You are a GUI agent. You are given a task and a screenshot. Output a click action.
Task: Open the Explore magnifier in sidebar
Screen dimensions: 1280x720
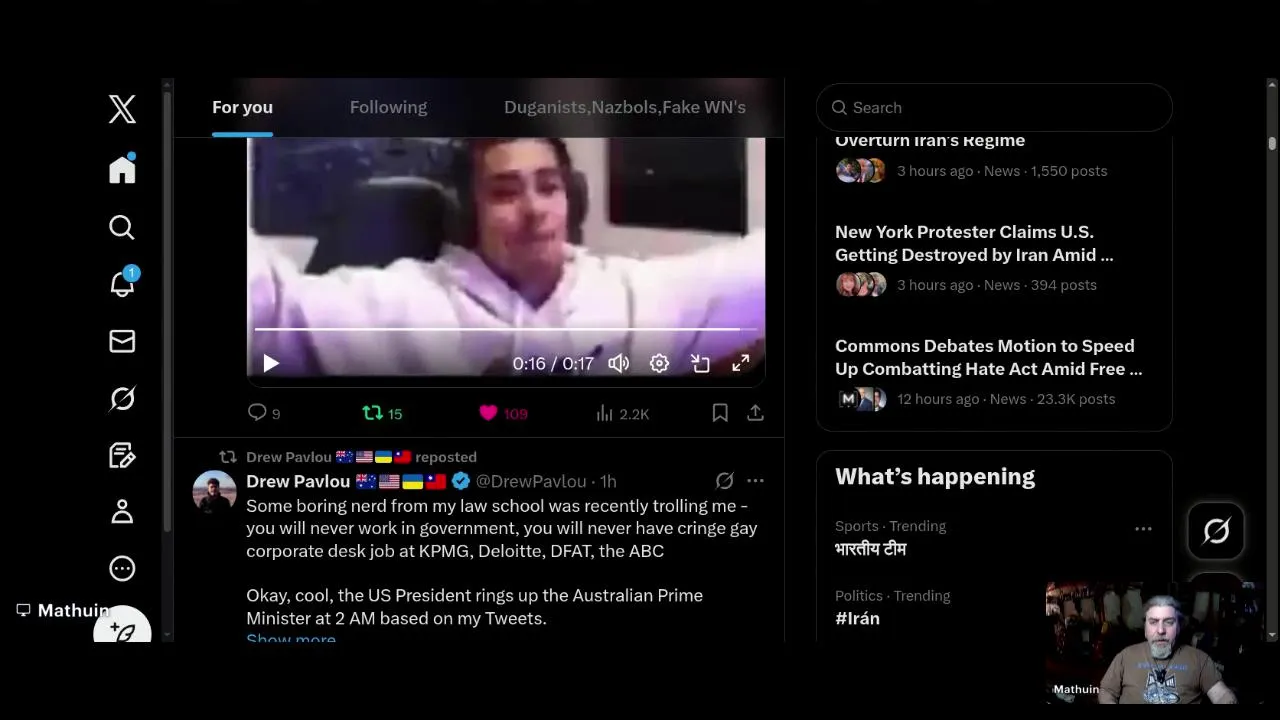(122, 227)
